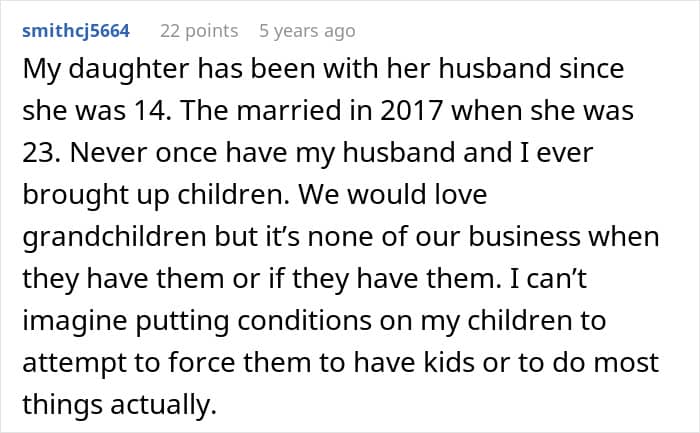Open the smithcj5664 user profile link
The width and height of the screenshot is (700, 433).
pos(76,31)
